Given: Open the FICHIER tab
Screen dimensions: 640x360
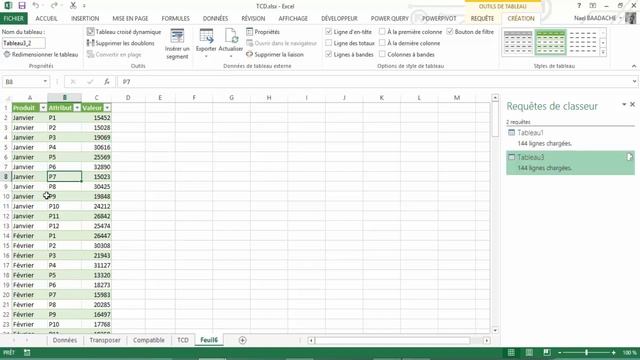Looking at the screenshot, I should pos(14,18).
